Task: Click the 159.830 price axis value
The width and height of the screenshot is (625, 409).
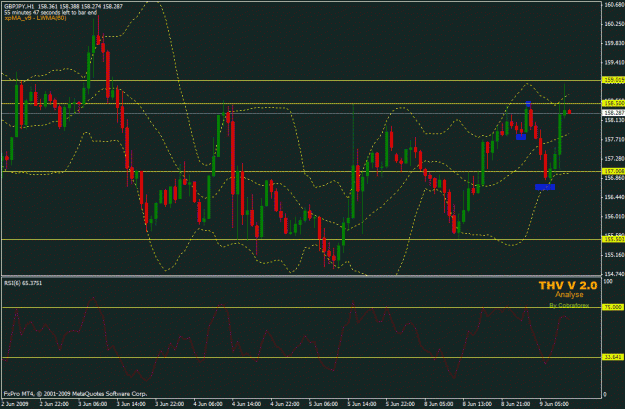Action: click(614, 43)
